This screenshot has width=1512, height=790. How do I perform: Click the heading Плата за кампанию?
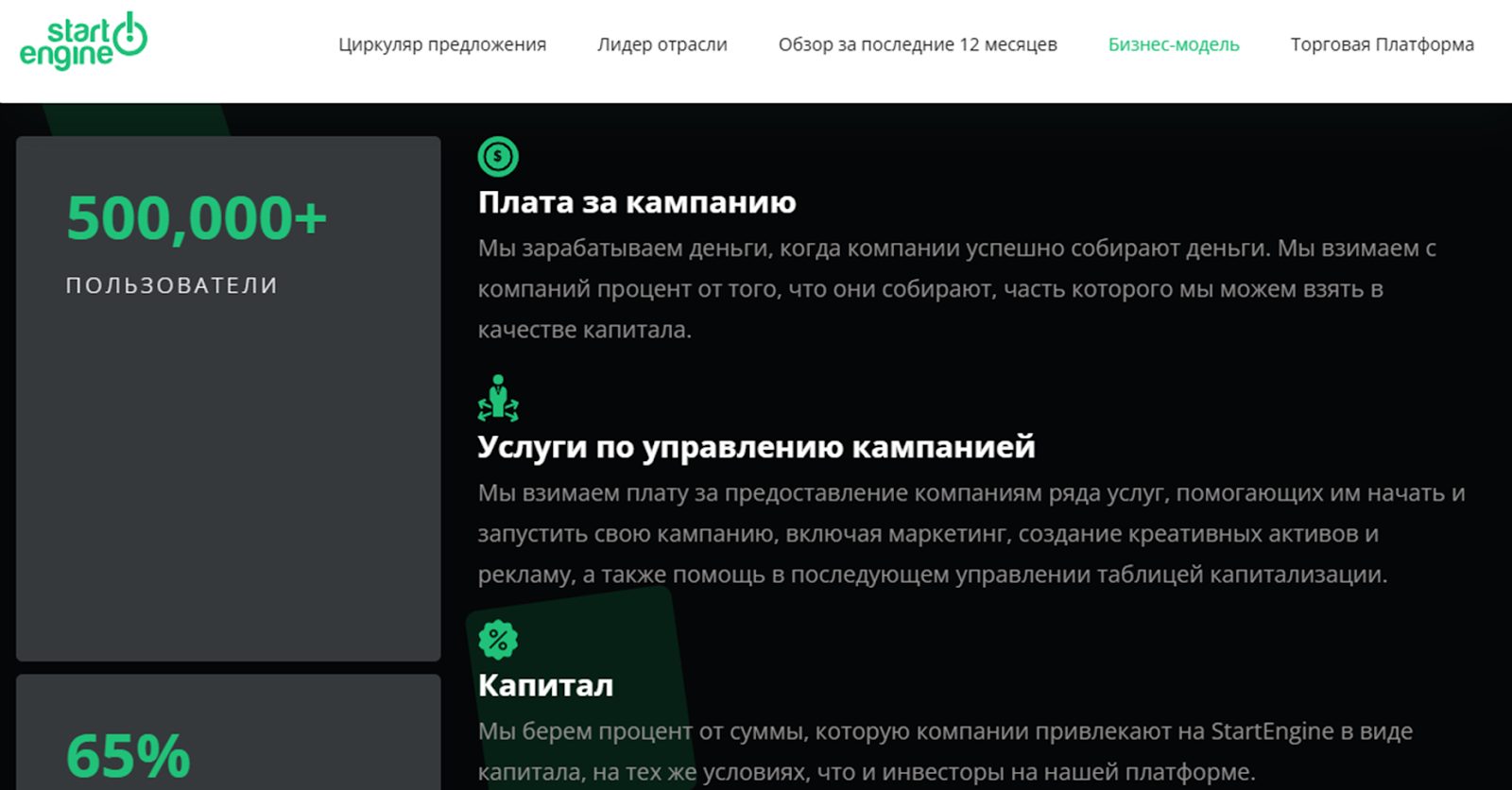coord(637,202)
